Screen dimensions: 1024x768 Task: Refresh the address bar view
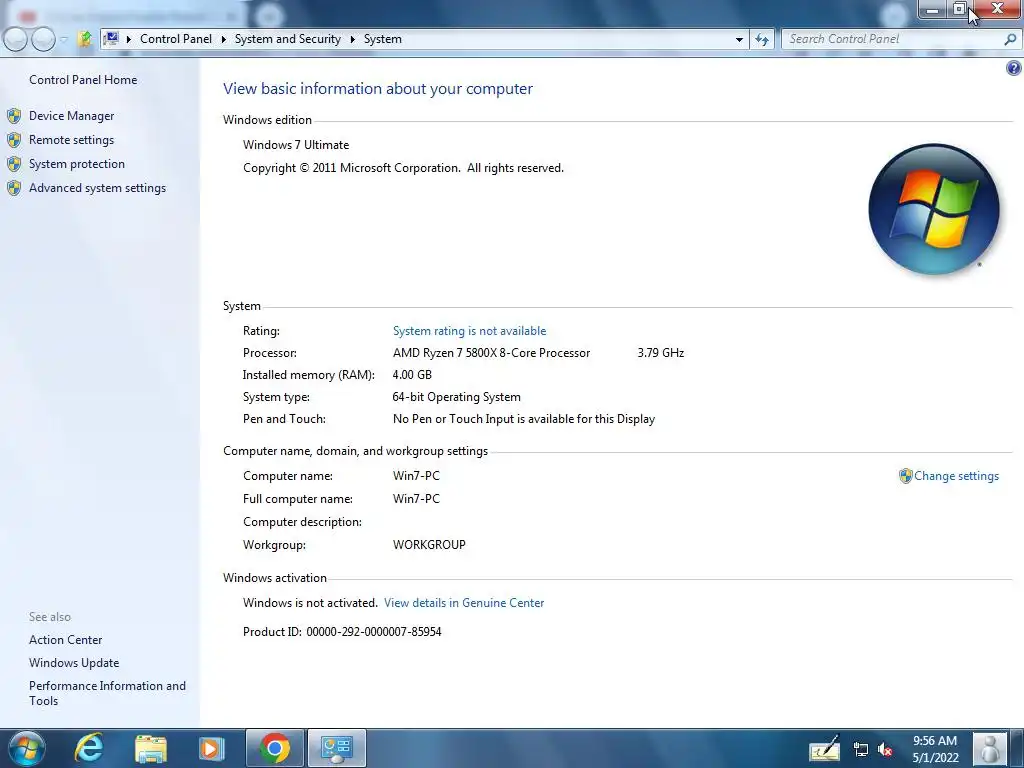click(x=761, y=39)
